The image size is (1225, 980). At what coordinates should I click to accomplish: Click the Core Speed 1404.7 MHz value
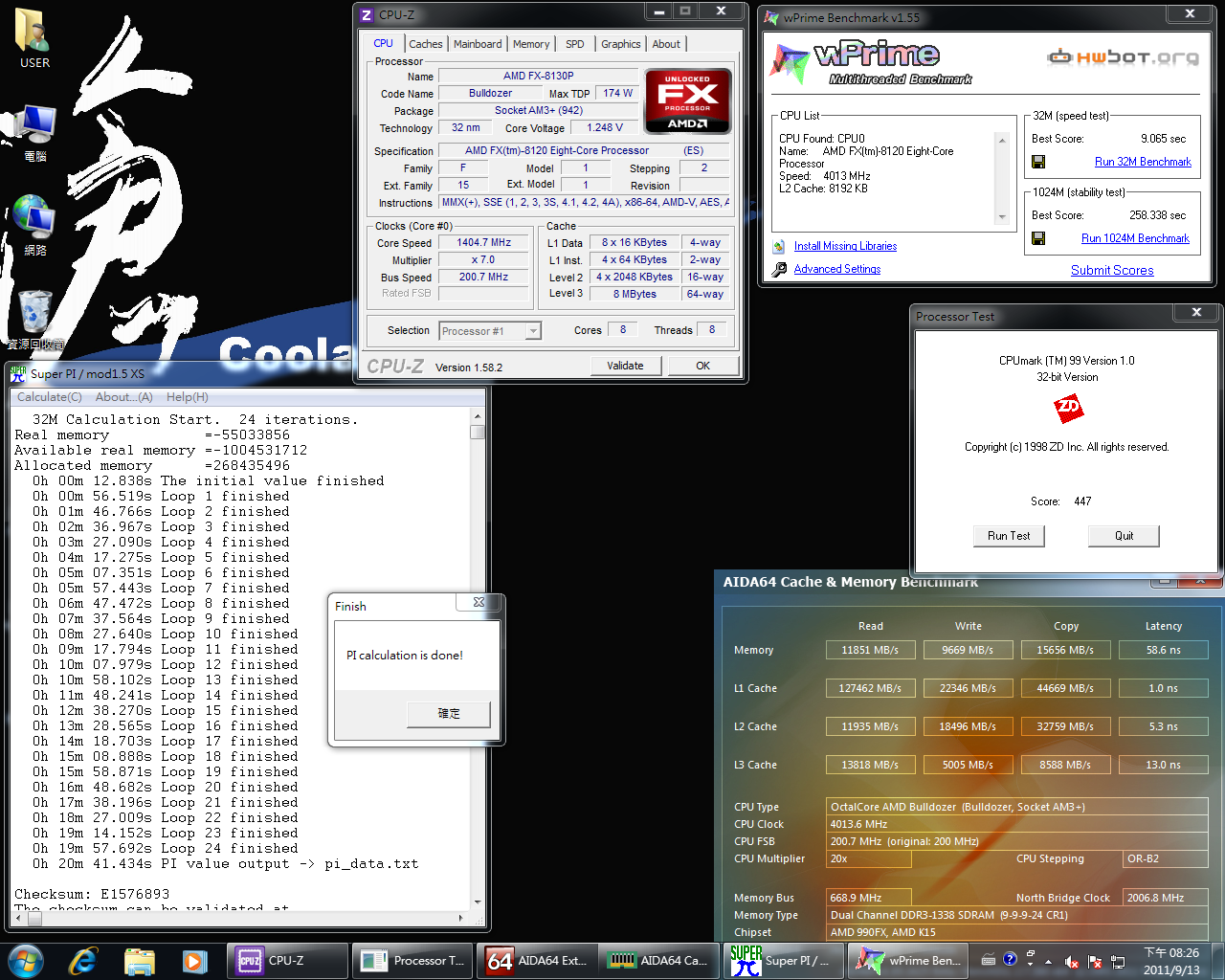(x=483, y=243)
